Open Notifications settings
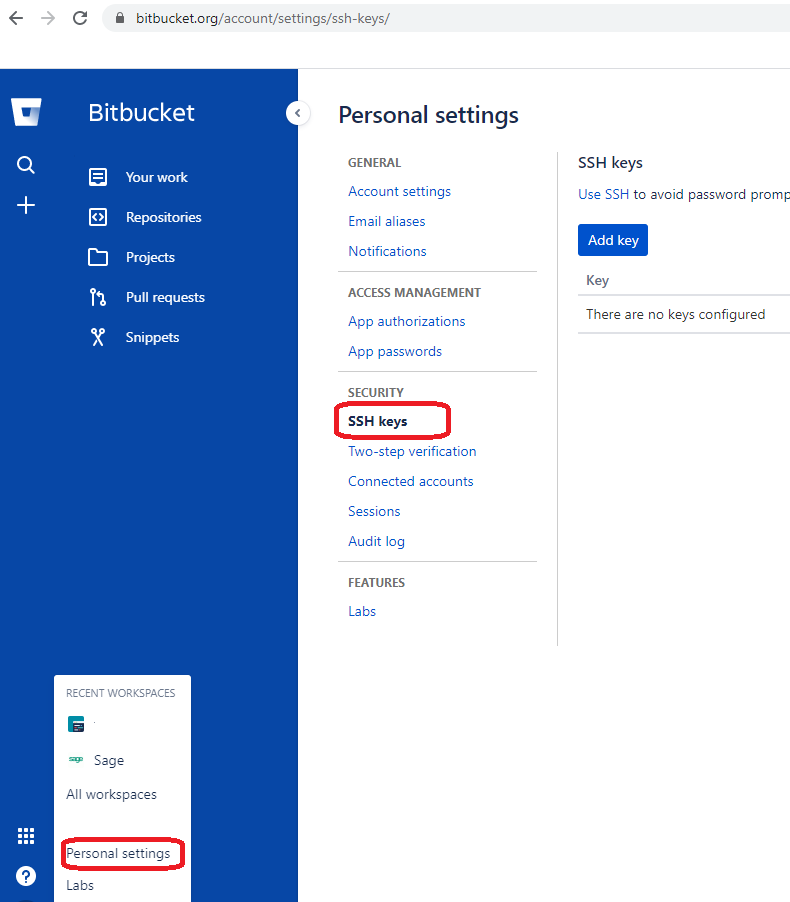 (x=387, y=251)
